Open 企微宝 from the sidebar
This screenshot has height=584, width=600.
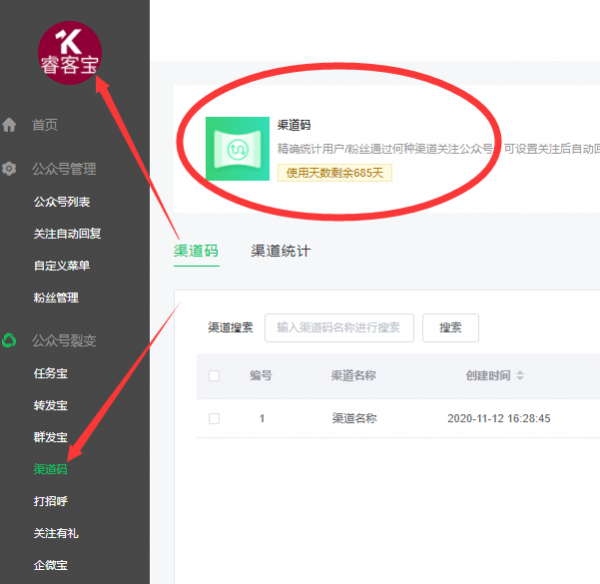click(x=50, y=565)
